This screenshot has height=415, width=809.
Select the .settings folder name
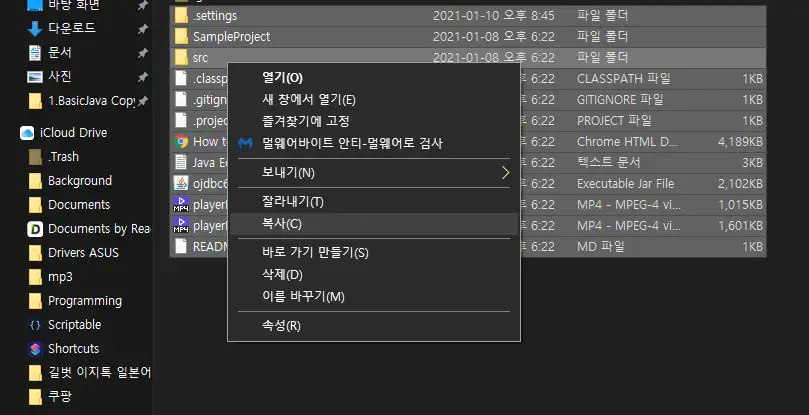pos(215,16)
